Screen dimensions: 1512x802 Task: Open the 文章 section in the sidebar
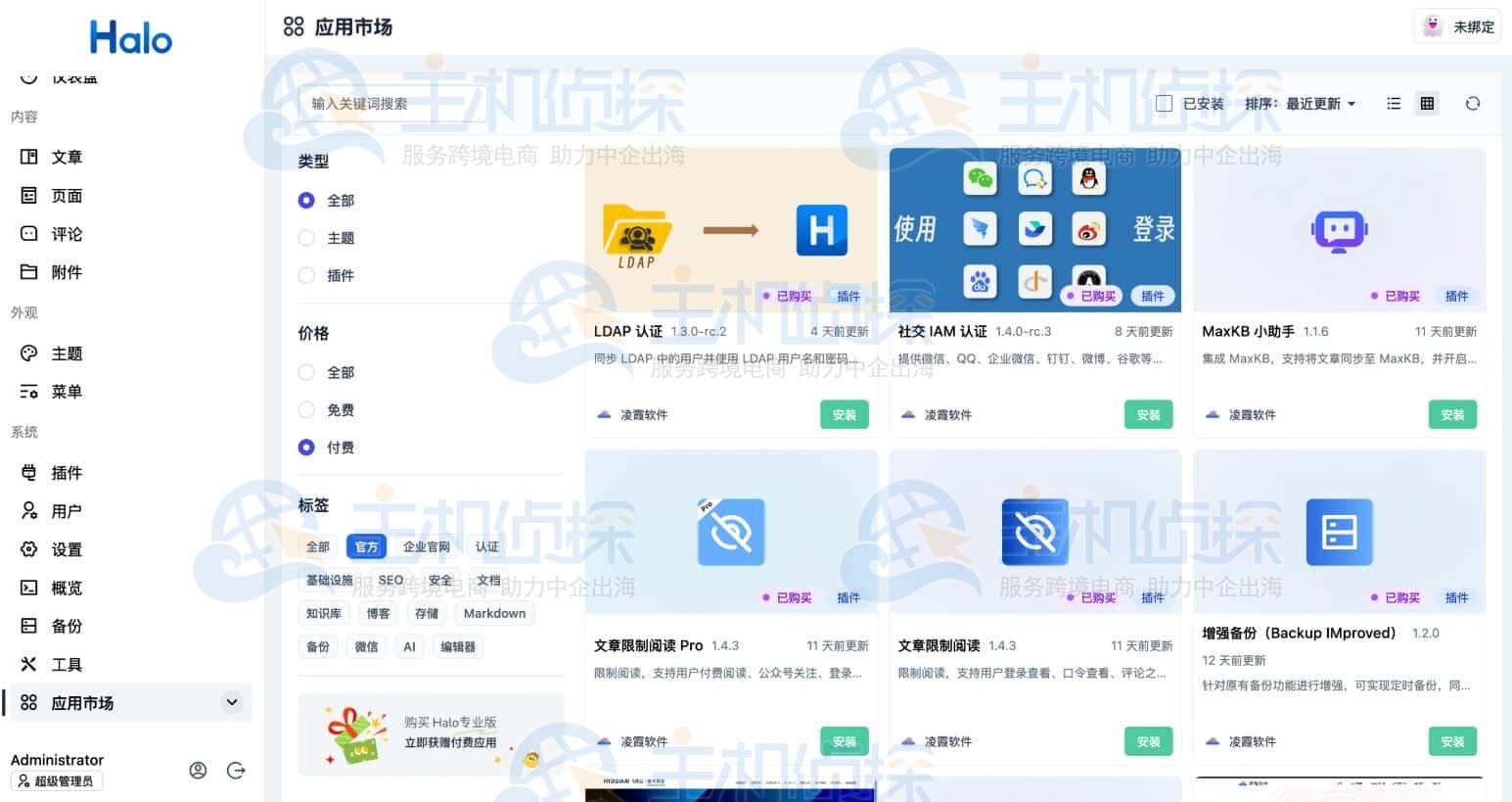point(67,157)
